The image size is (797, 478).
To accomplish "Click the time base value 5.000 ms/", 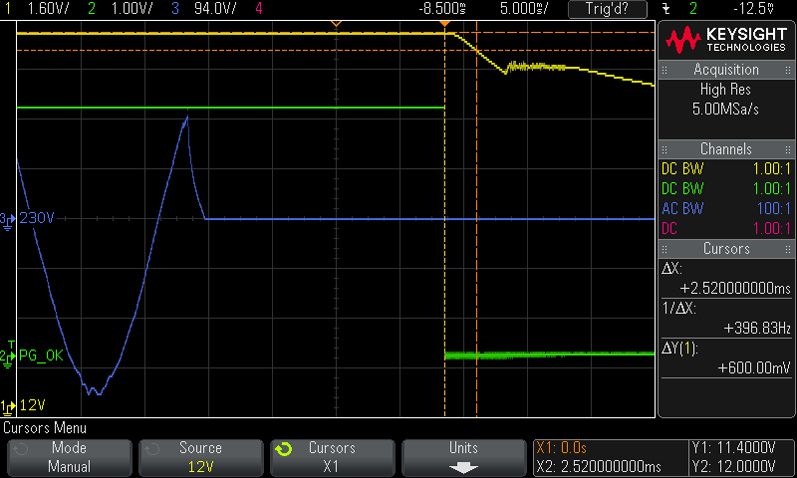I will [x=524, y=8].
